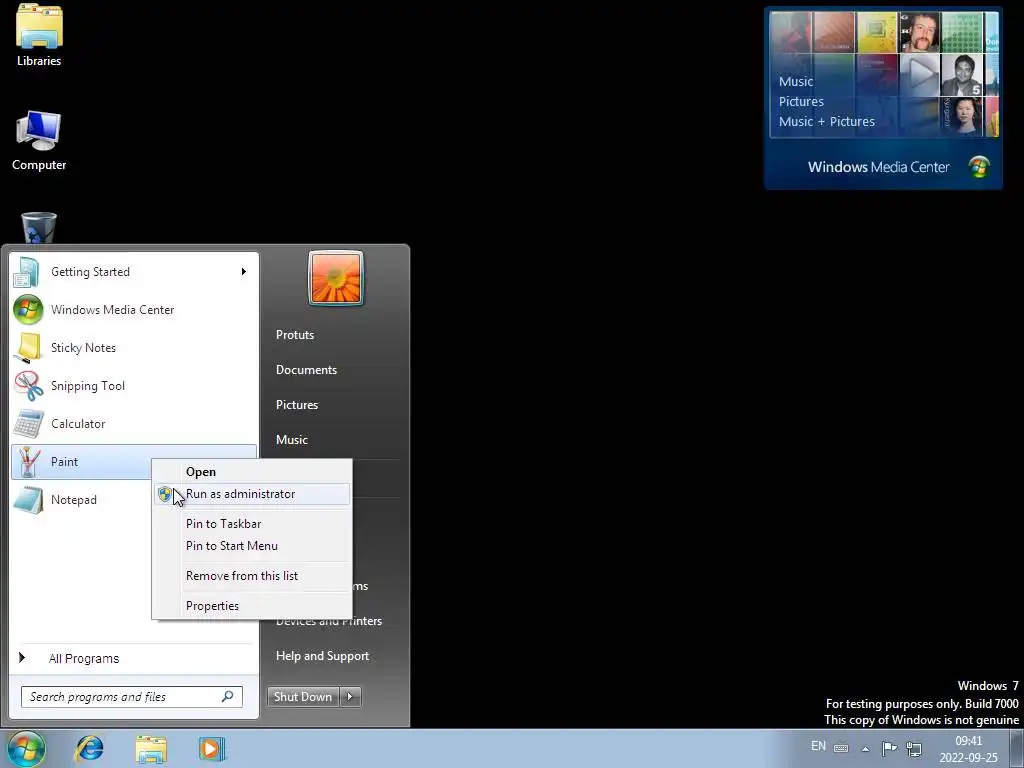Click the play thumbnail in Media Center gadget

[920, 74]
